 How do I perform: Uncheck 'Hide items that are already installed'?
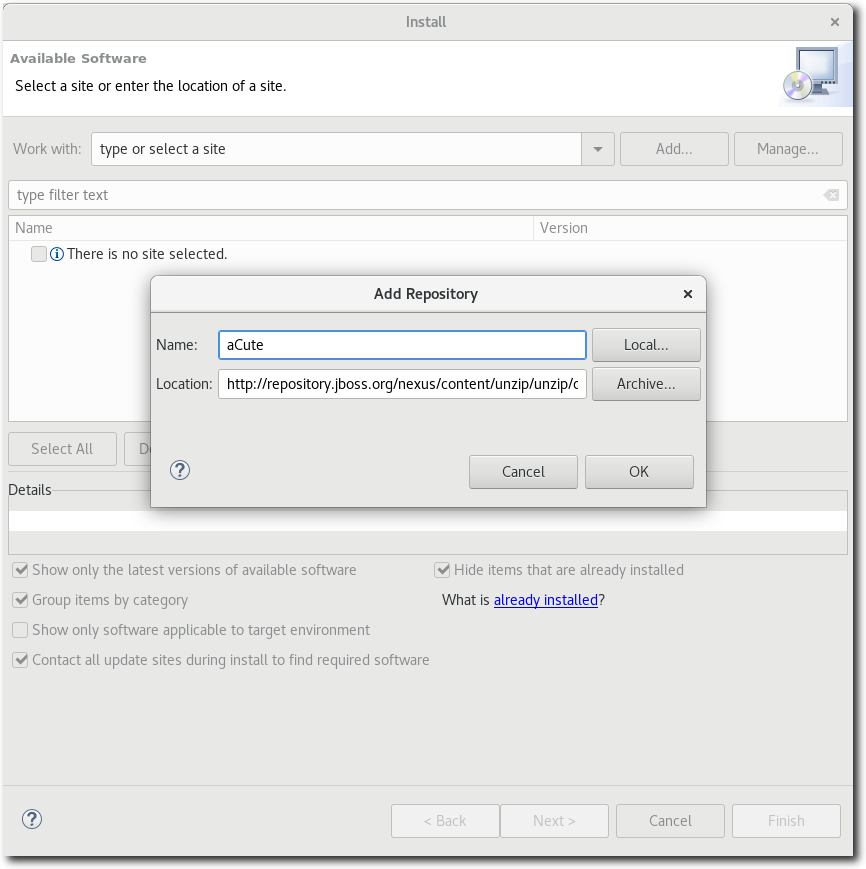tap(442, 569)
